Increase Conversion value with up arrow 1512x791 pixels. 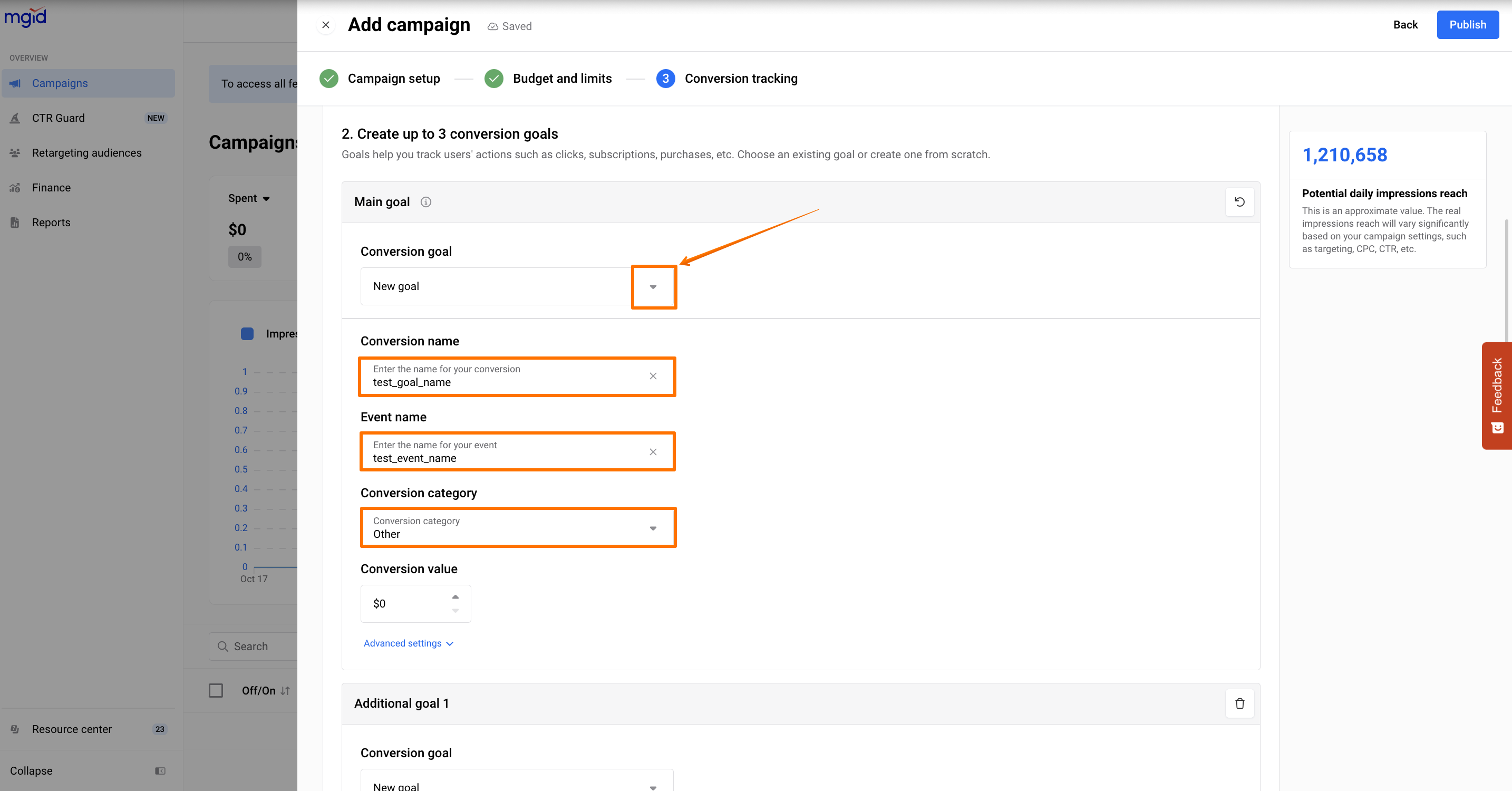point(455,596)
